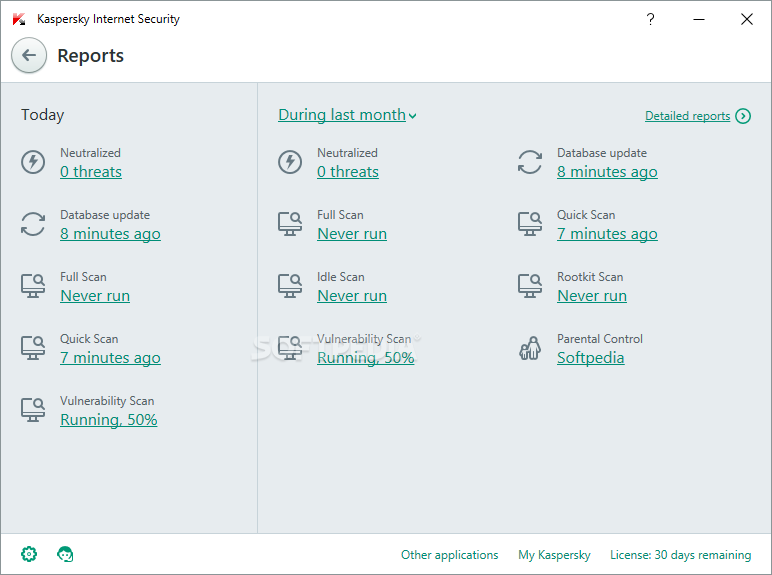Open Database update 8 minutes ago in last month section

[607, 172]
